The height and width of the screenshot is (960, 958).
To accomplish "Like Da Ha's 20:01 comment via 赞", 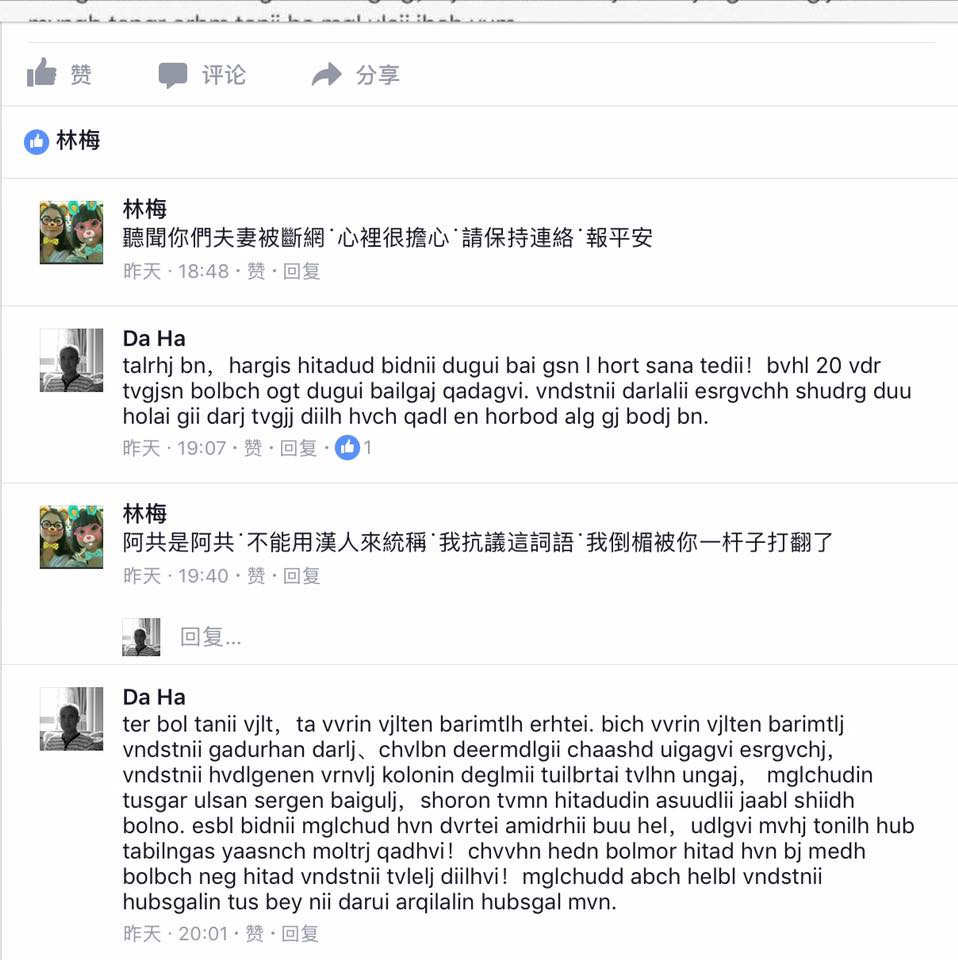I will tap(255, 933).
